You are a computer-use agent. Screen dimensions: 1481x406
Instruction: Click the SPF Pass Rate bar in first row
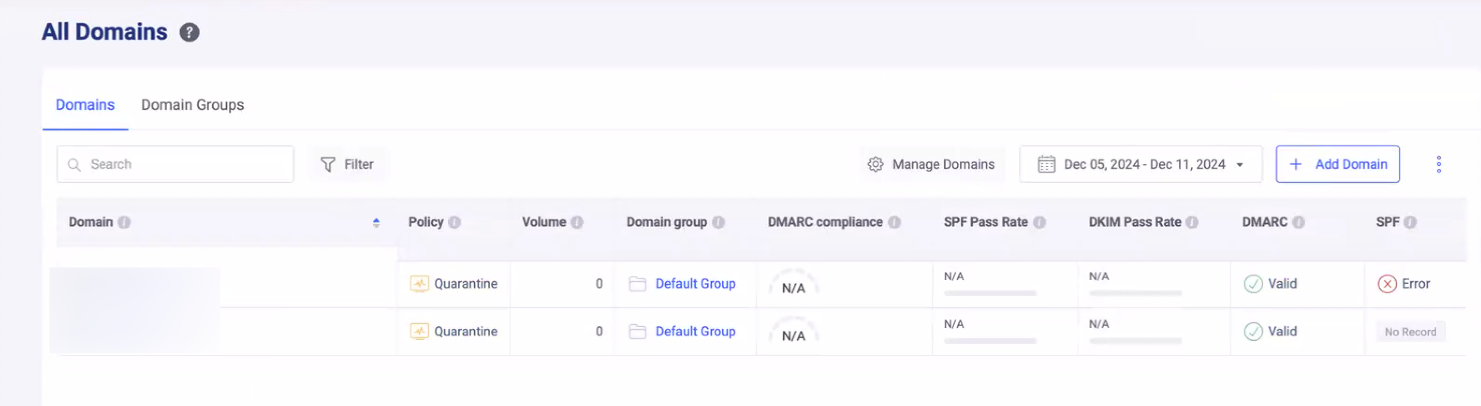[x=990, y=293]
